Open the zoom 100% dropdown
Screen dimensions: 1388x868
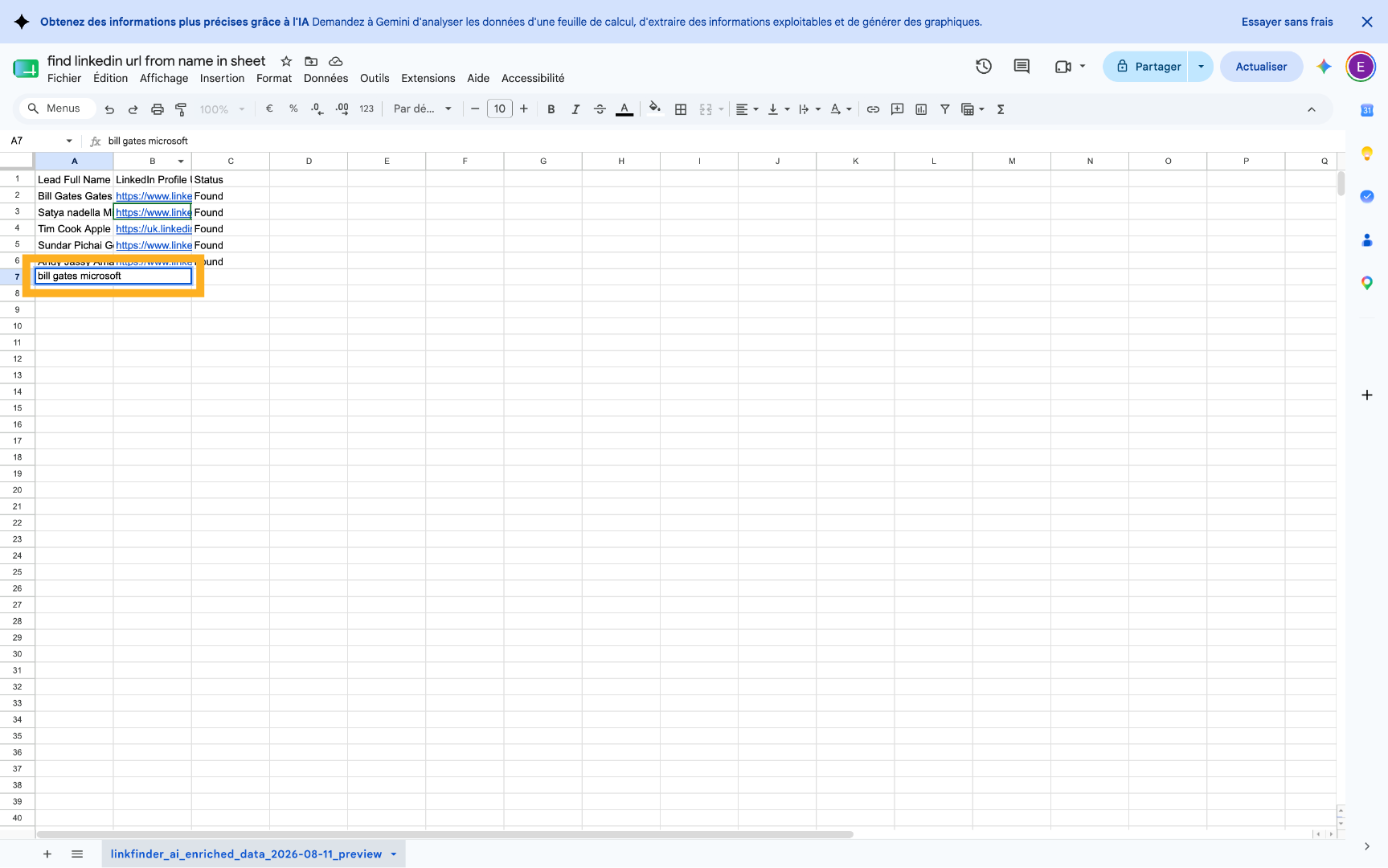[x=222, y=109]
